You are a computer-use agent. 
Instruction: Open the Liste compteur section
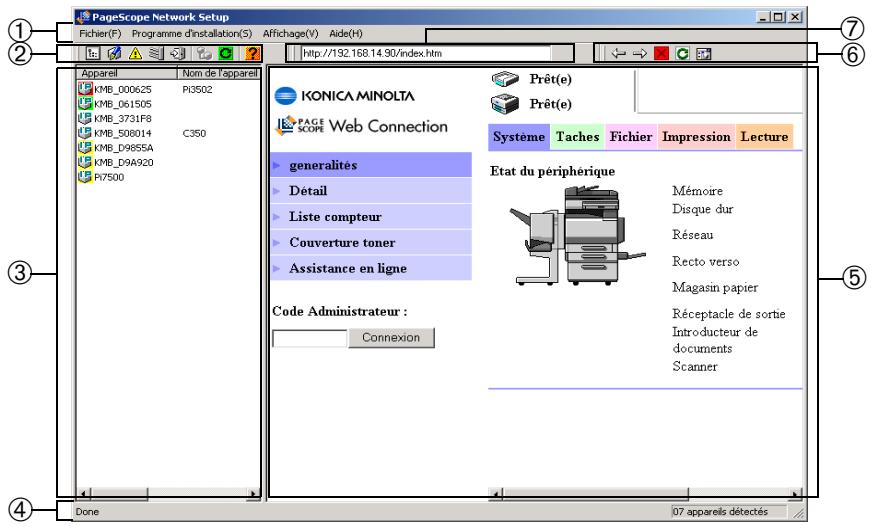pyautogui.click(x=371, y=217)
